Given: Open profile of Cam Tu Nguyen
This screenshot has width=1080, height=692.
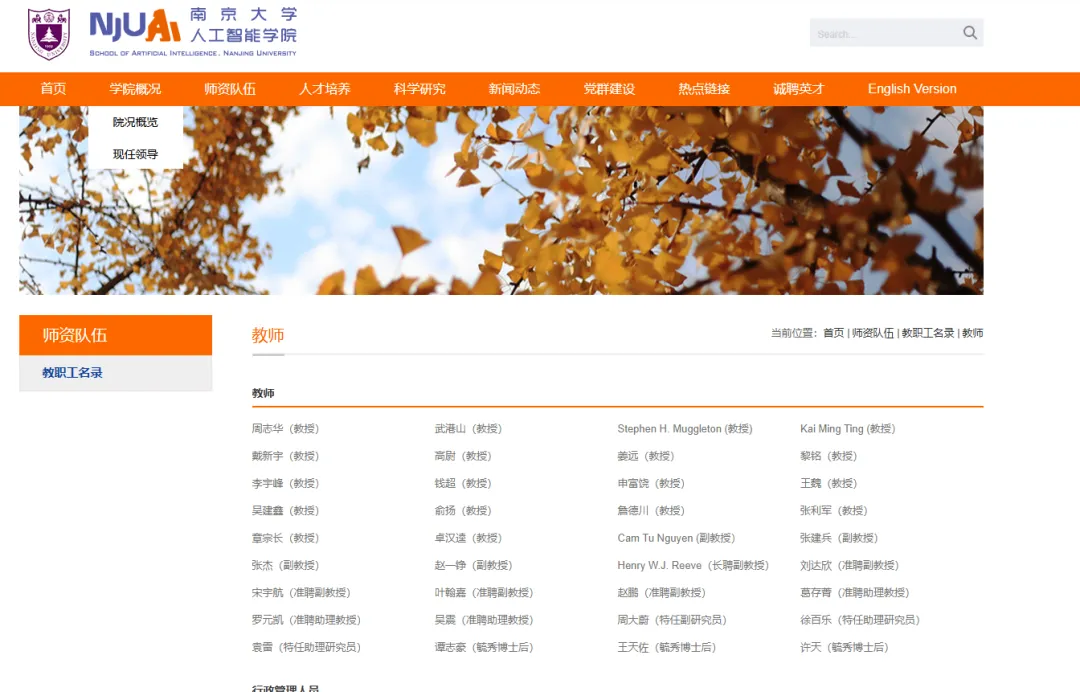Looking at the screenshot, I should [x=676, y=538].
